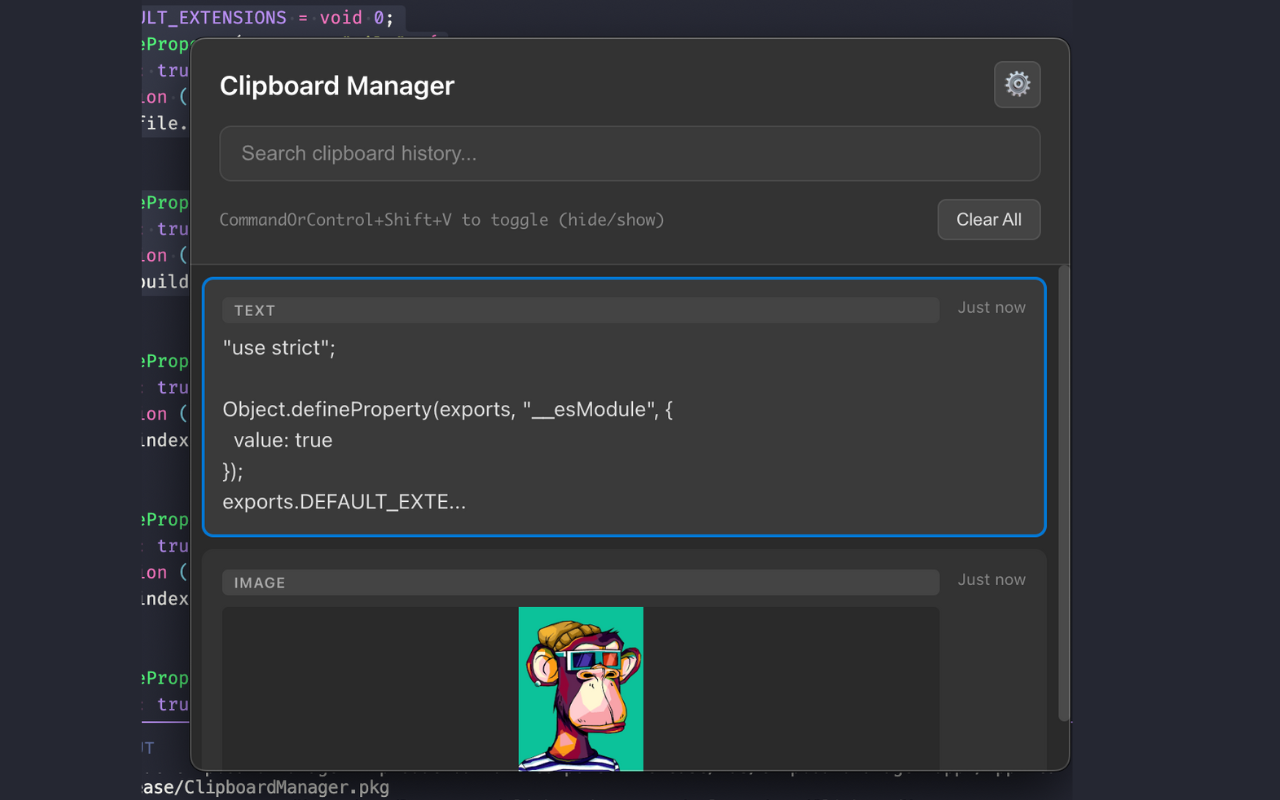This screenshot has width=1280, height=800.
Task: Click the gear icon to configure preferences
Action: pos(1017,85)
